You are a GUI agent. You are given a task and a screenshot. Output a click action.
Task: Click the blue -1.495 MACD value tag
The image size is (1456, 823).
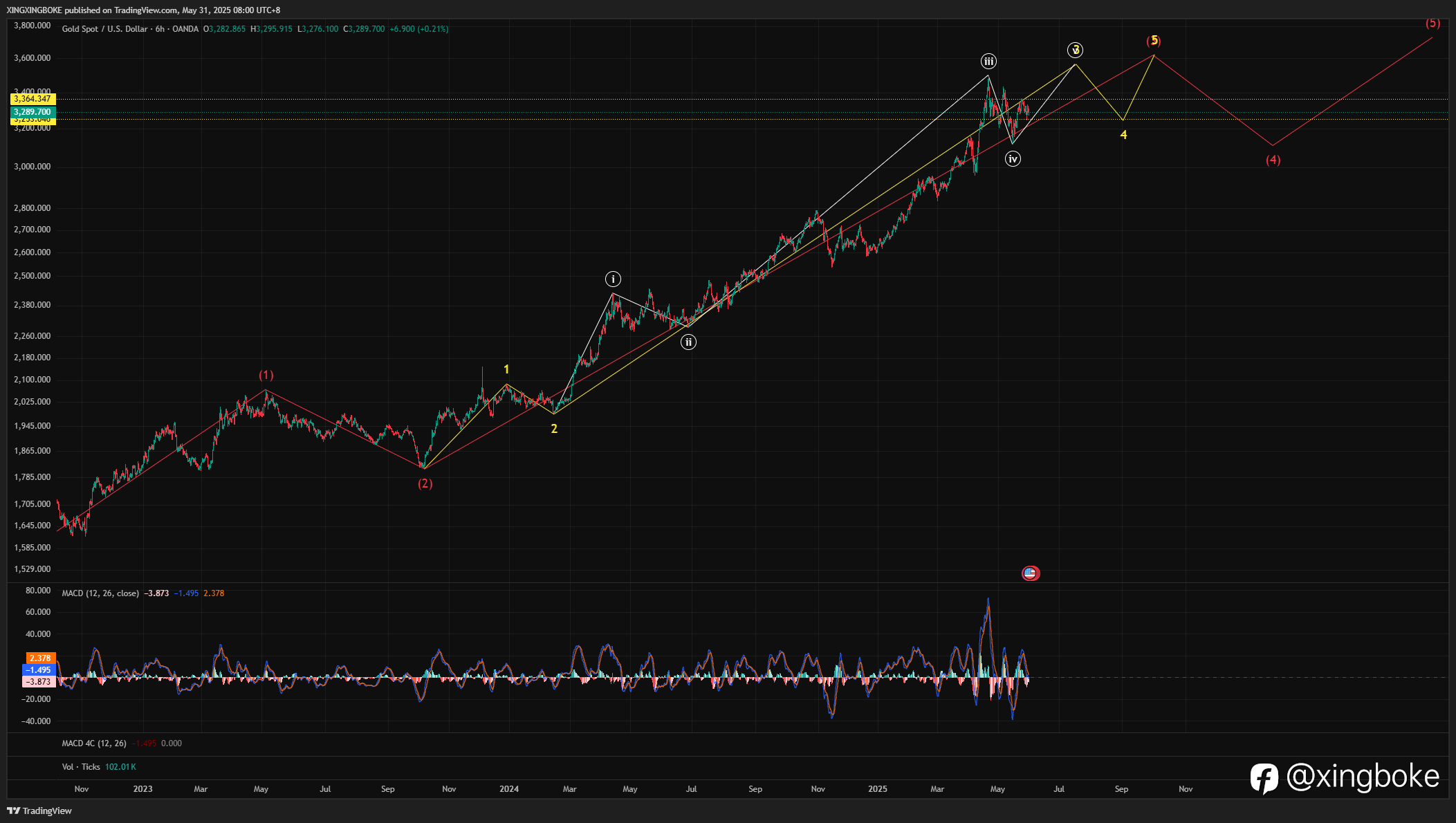click(x=39, y=670)
